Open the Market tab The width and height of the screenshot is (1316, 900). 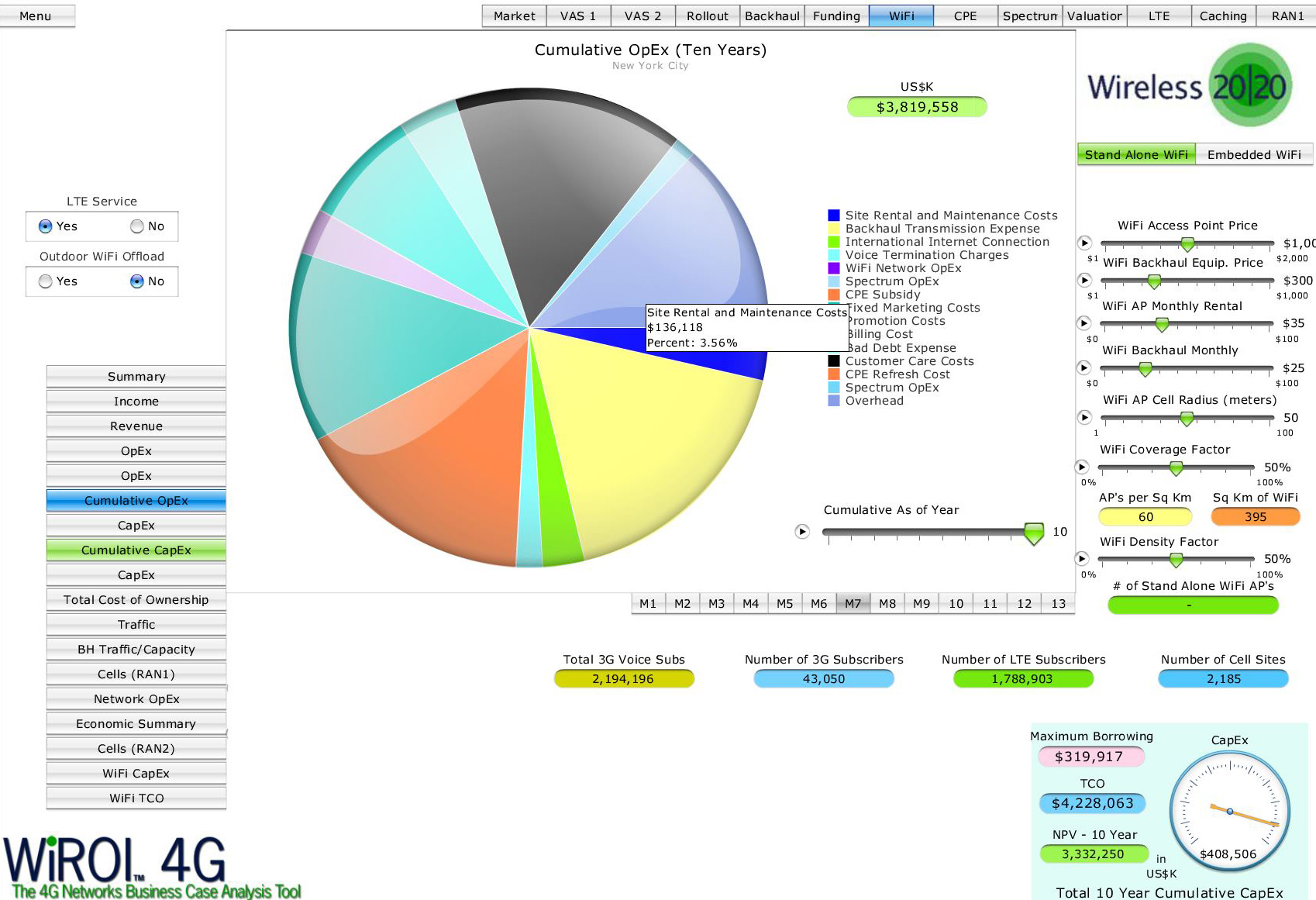(x=514, y=16)
